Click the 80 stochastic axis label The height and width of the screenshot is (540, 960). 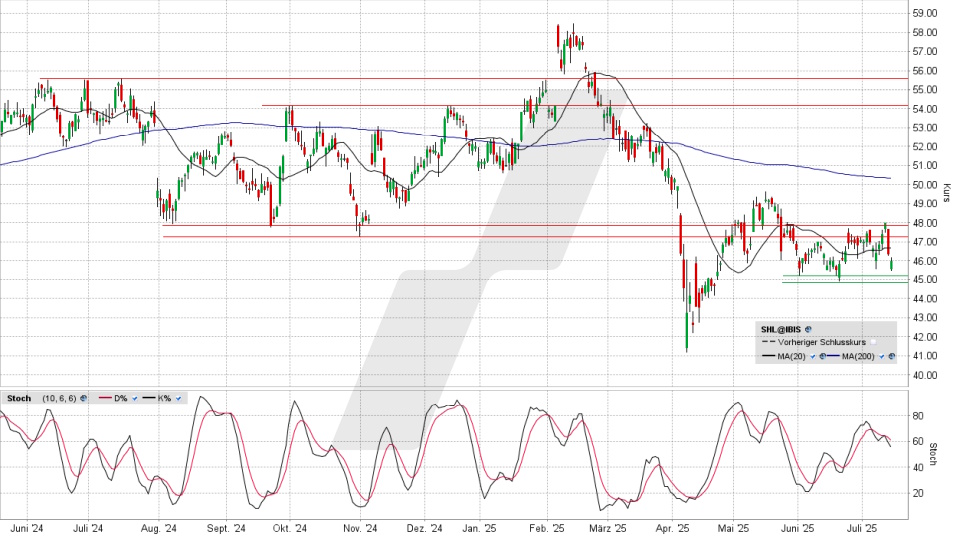pos(918,416)
